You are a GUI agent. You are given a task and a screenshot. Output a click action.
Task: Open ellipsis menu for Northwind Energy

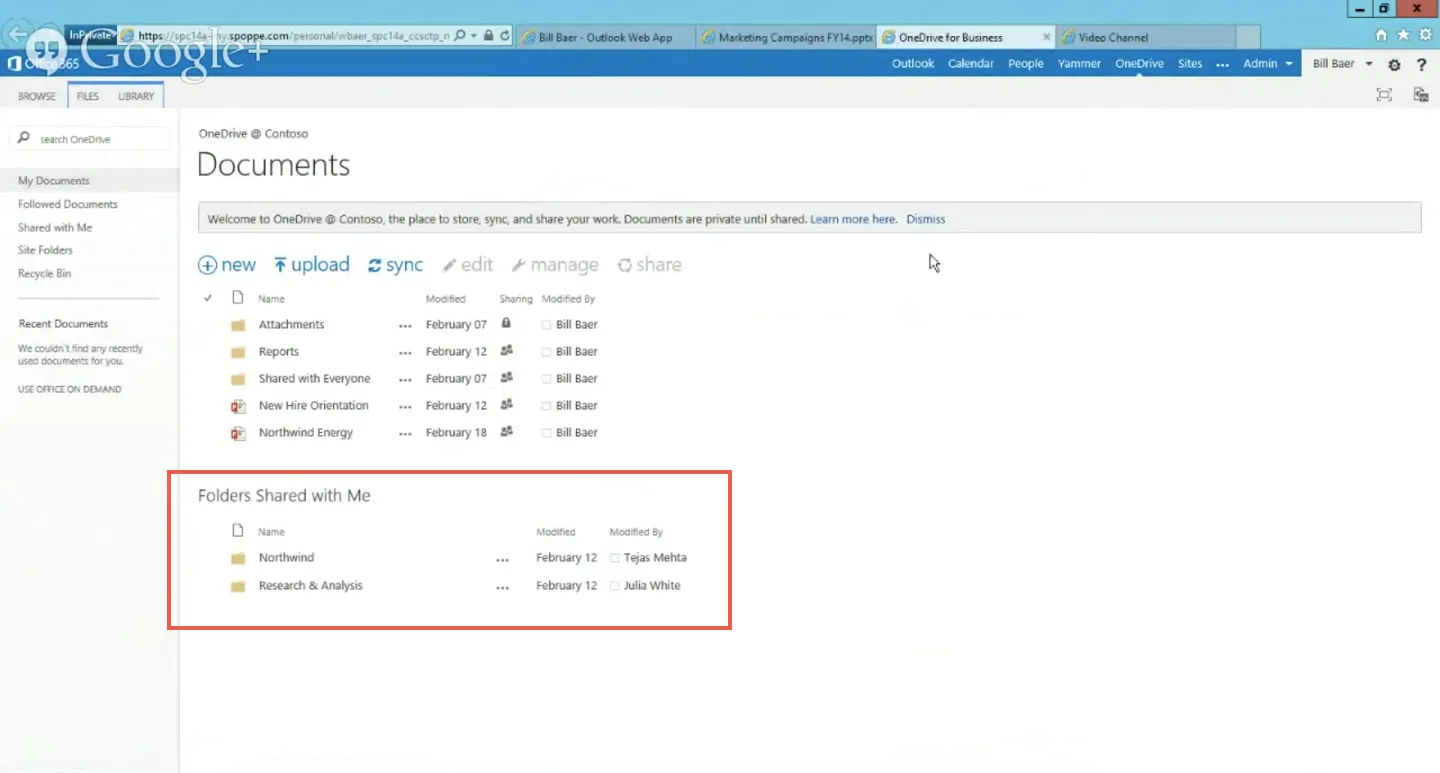pyautogui.click(x=405, y=434)
